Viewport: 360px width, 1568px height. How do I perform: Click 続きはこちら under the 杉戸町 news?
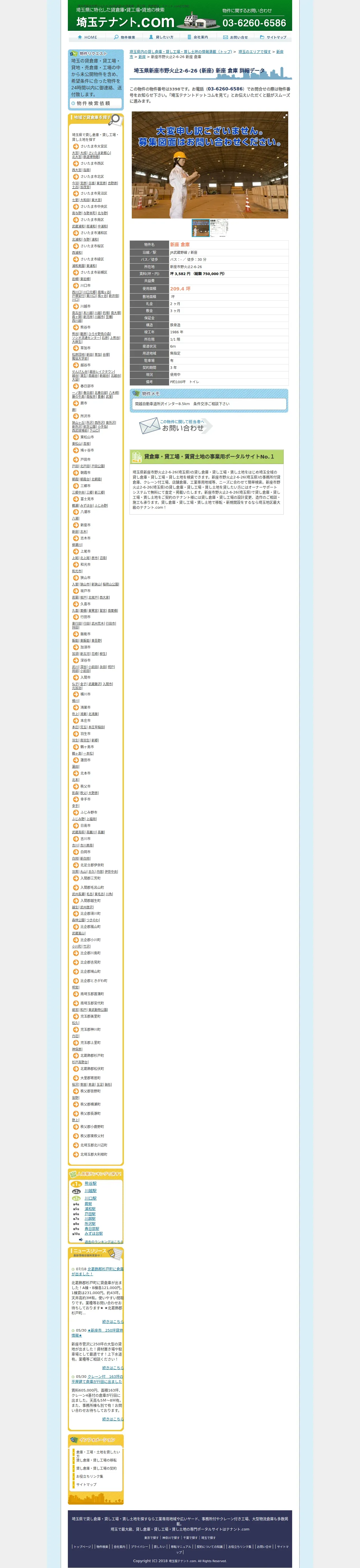[x=113, y=1322]
